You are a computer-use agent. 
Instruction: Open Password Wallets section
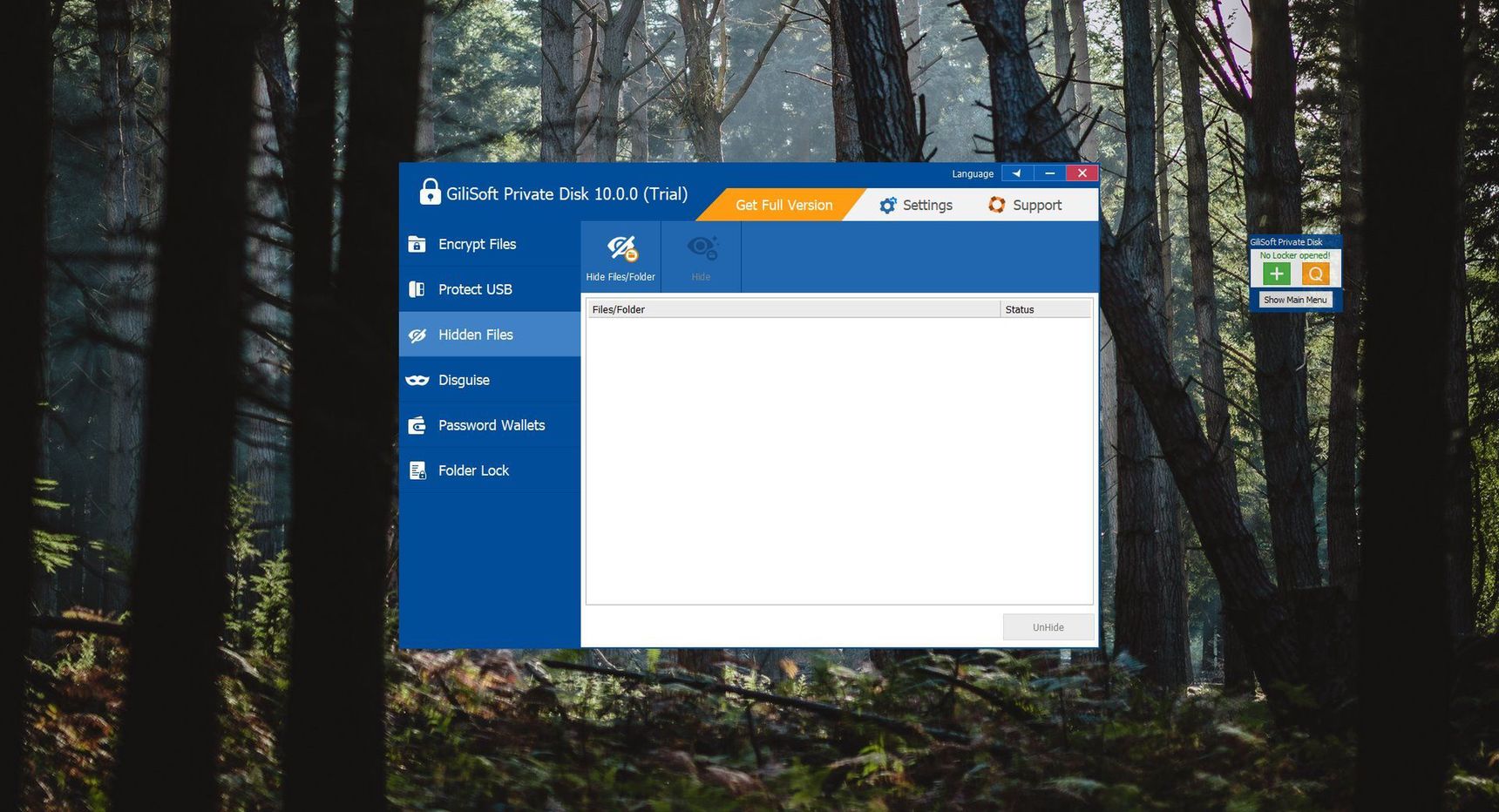[490, 425]
